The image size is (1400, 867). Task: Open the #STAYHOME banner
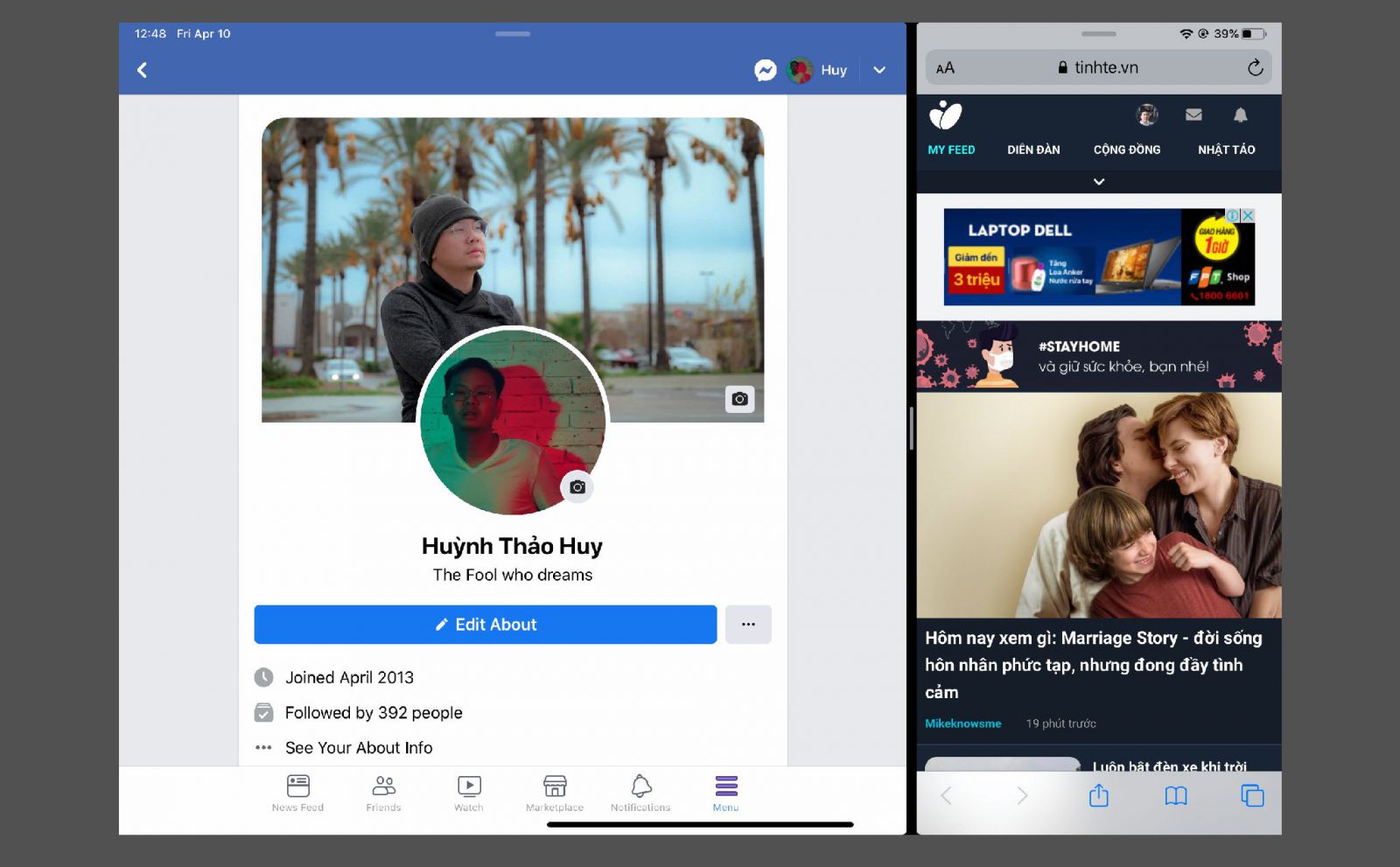(x=1099, y=356)
